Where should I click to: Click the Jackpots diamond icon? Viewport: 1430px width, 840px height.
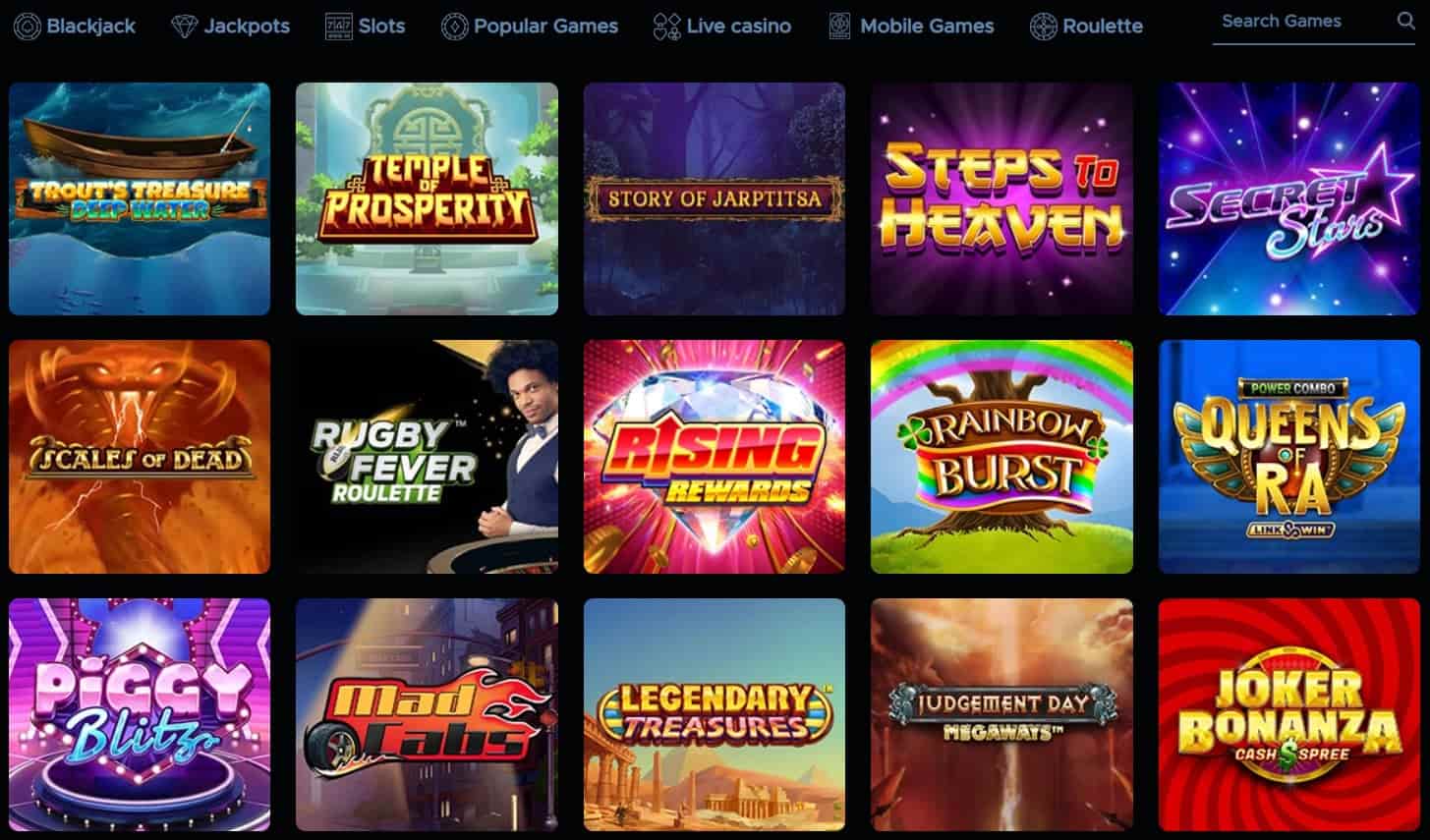pyautogui.click(x=184, y=27)
